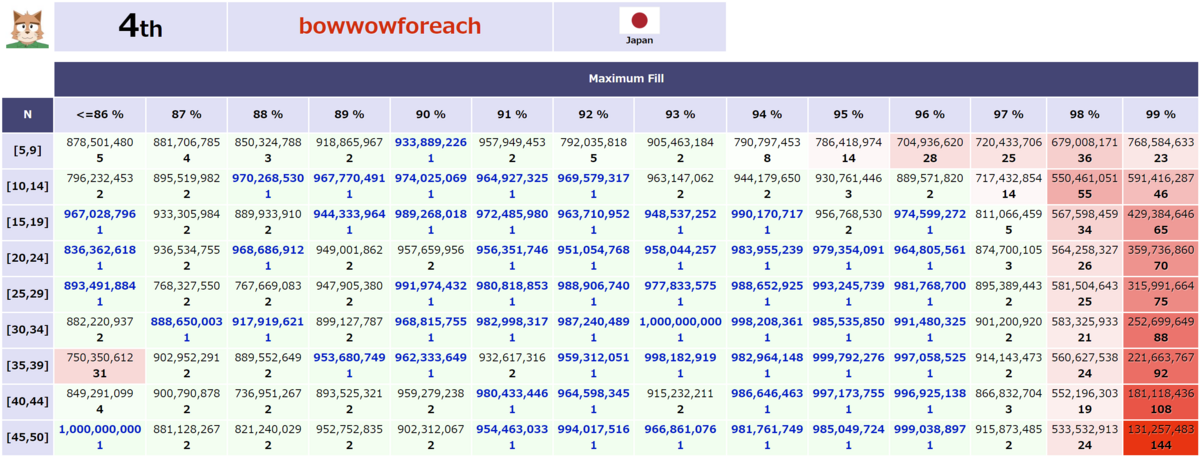The width and height of the screenshot is (1200, 457).
Task: Click the score 429,384,646 cell
Action: click(1160, 222)
